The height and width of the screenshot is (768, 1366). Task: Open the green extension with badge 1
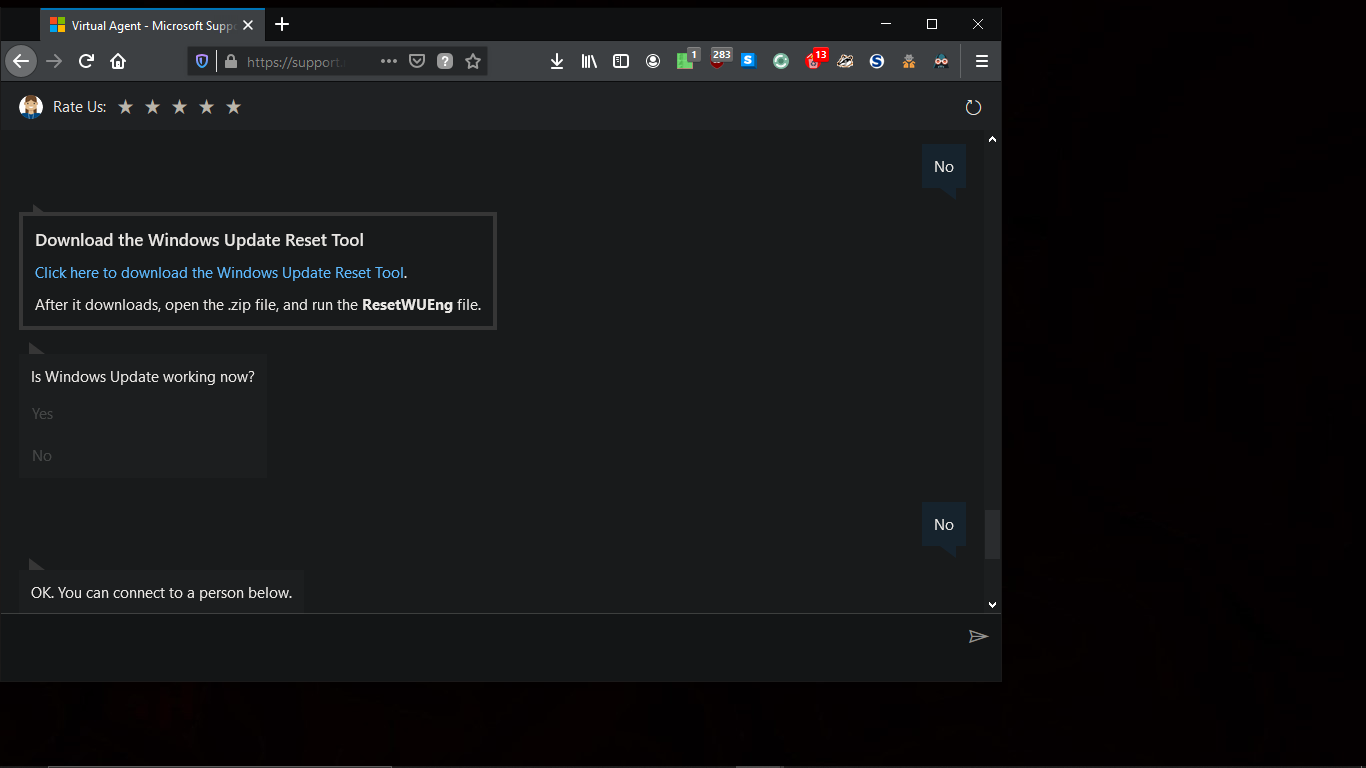[x=686, y=60]
